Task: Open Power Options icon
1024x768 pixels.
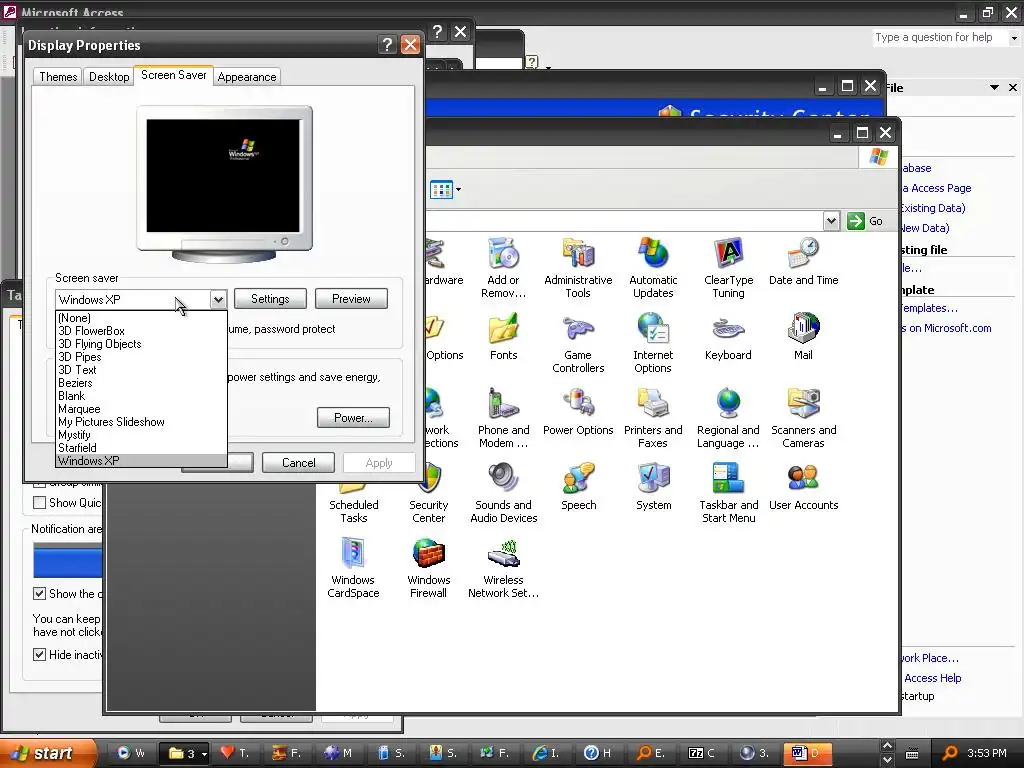Action: (578, 411)
